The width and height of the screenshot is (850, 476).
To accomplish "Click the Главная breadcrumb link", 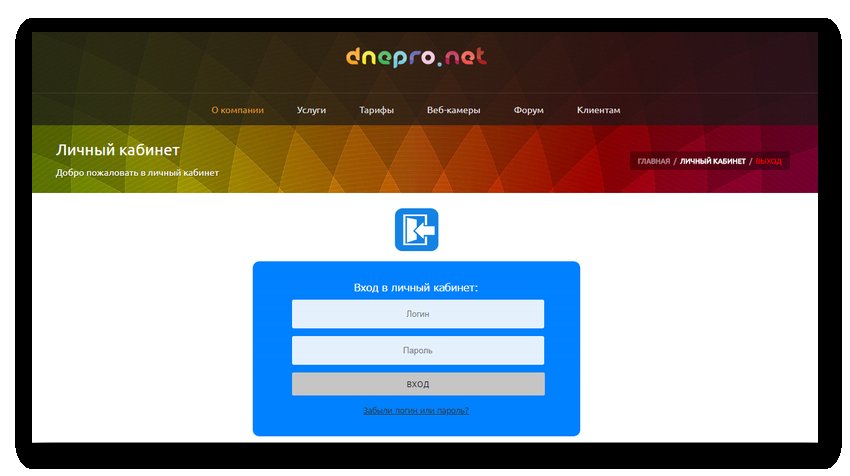I will pyautogui.click(x=654, y=161).
